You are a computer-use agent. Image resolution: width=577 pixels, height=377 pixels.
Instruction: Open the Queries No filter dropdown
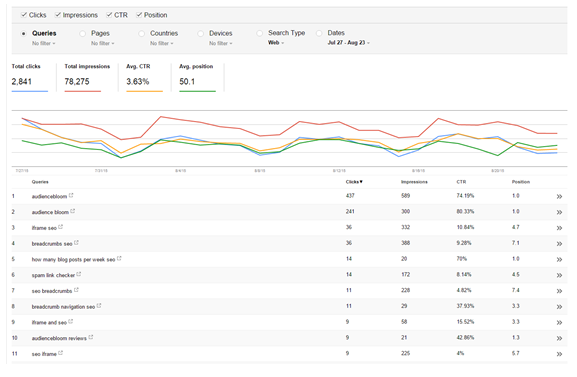coord(43,43)
